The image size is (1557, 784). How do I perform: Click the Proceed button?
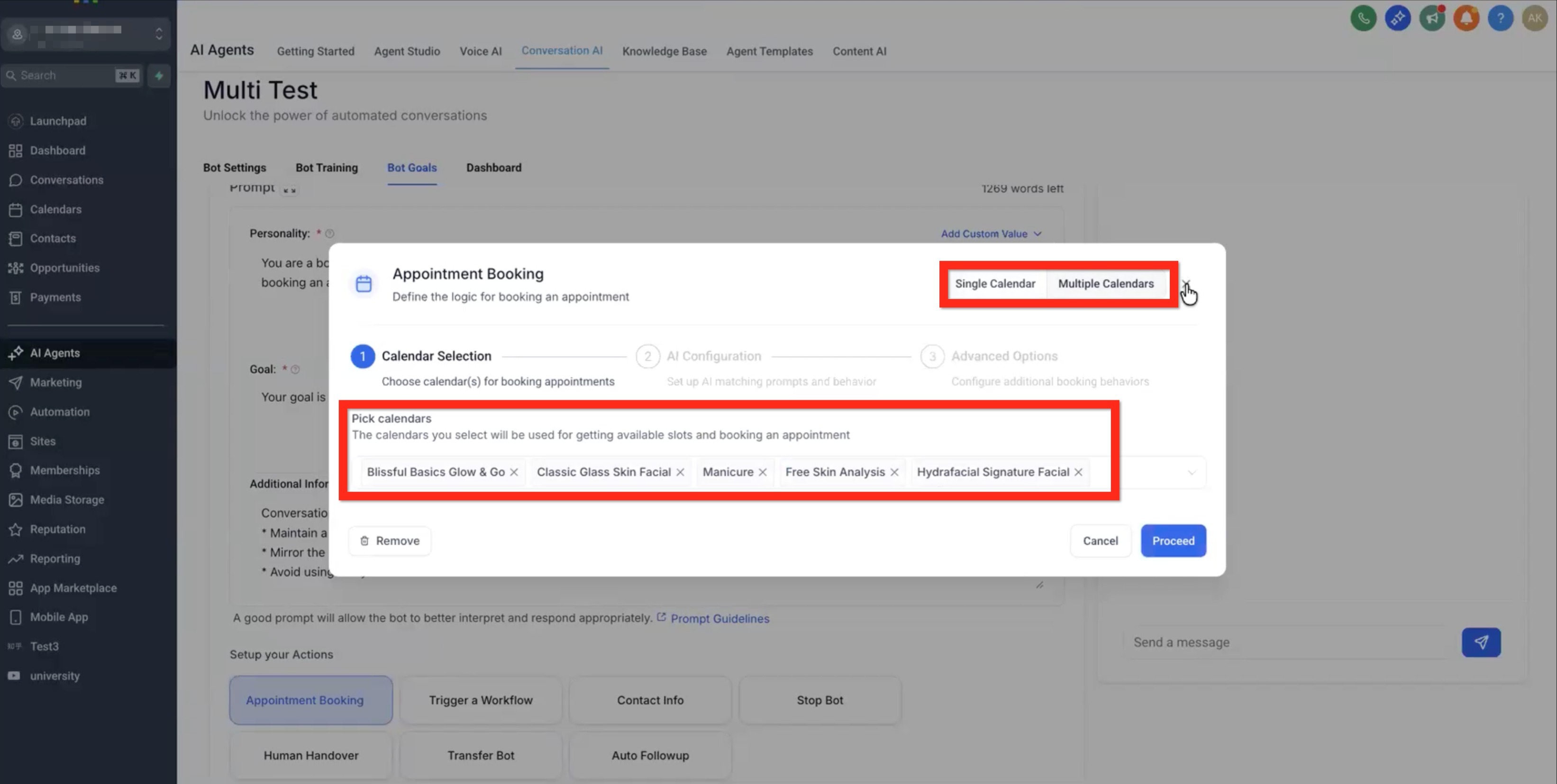(x=1173, y=541)
